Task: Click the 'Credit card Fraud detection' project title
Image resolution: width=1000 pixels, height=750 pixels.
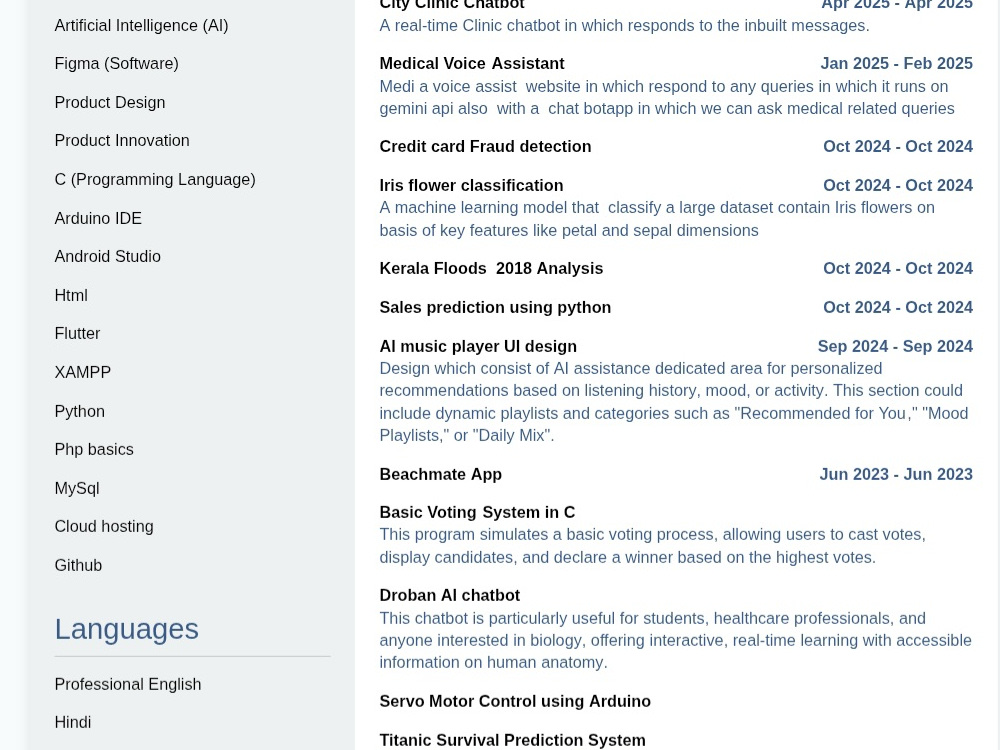Action: tap(485, 147)
